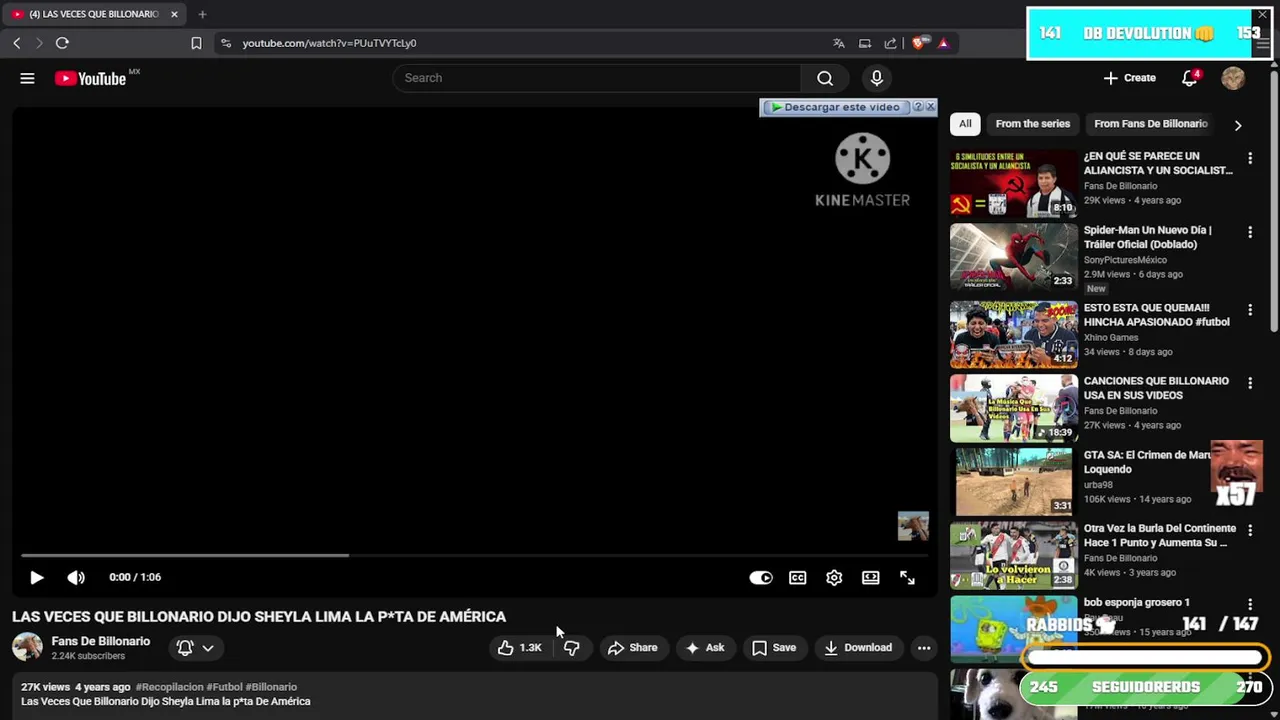Screen dimensions: 1280x720
Task: Select the From Fans De Billonario chip
Action: pyautogui.click(x=1151, y=124)
